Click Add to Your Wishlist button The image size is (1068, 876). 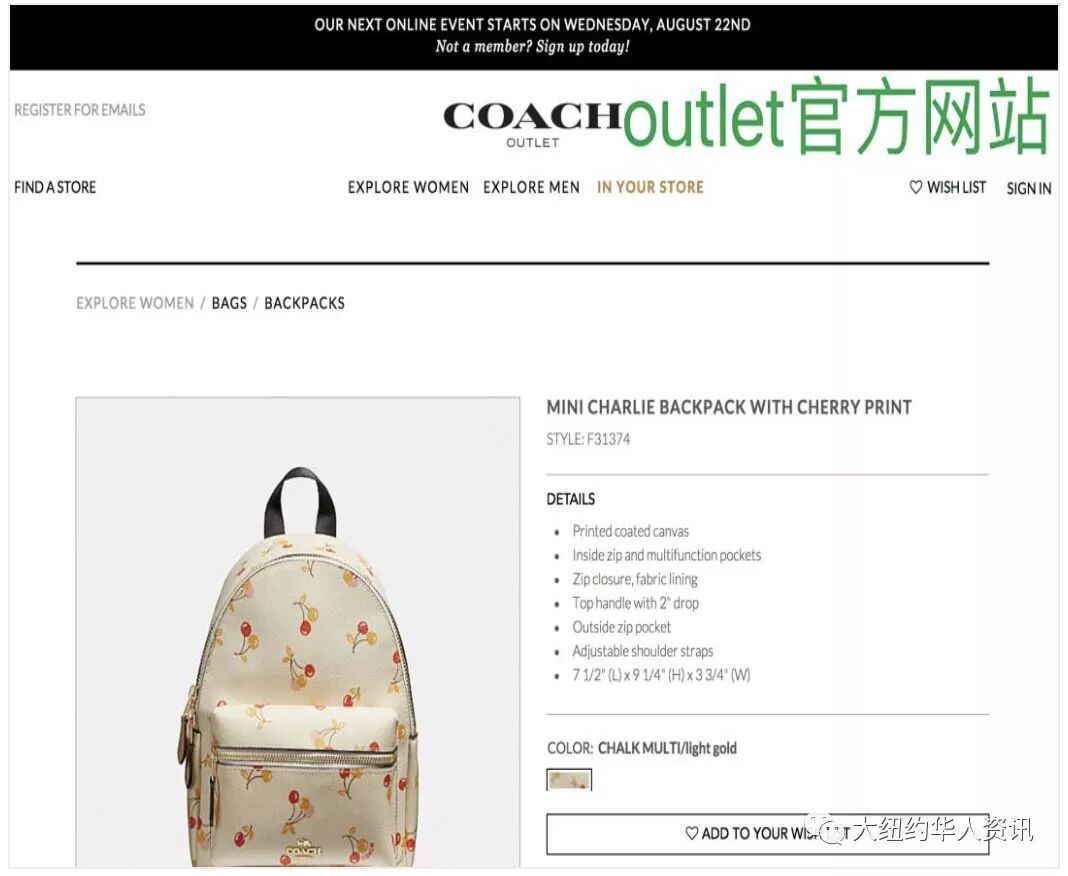768,834
